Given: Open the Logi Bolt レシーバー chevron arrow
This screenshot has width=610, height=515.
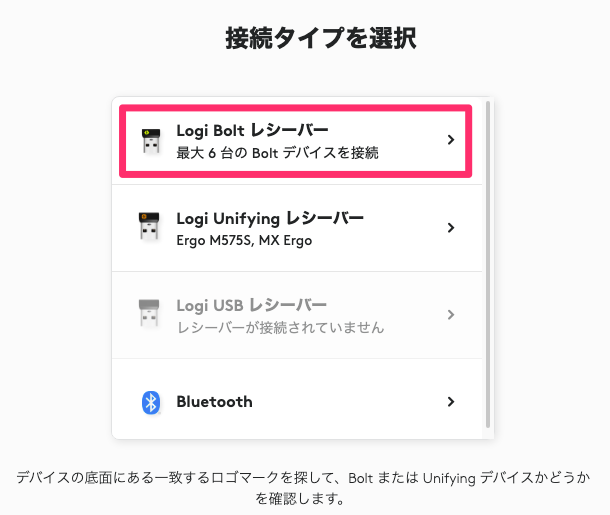Looking at the screenshot, I should (x=451, y=140).
